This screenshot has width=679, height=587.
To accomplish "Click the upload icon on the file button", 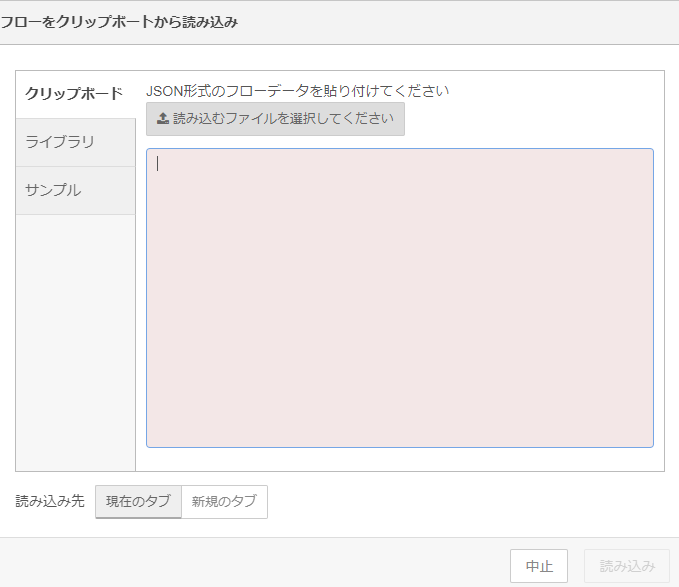I will point(162,119).
